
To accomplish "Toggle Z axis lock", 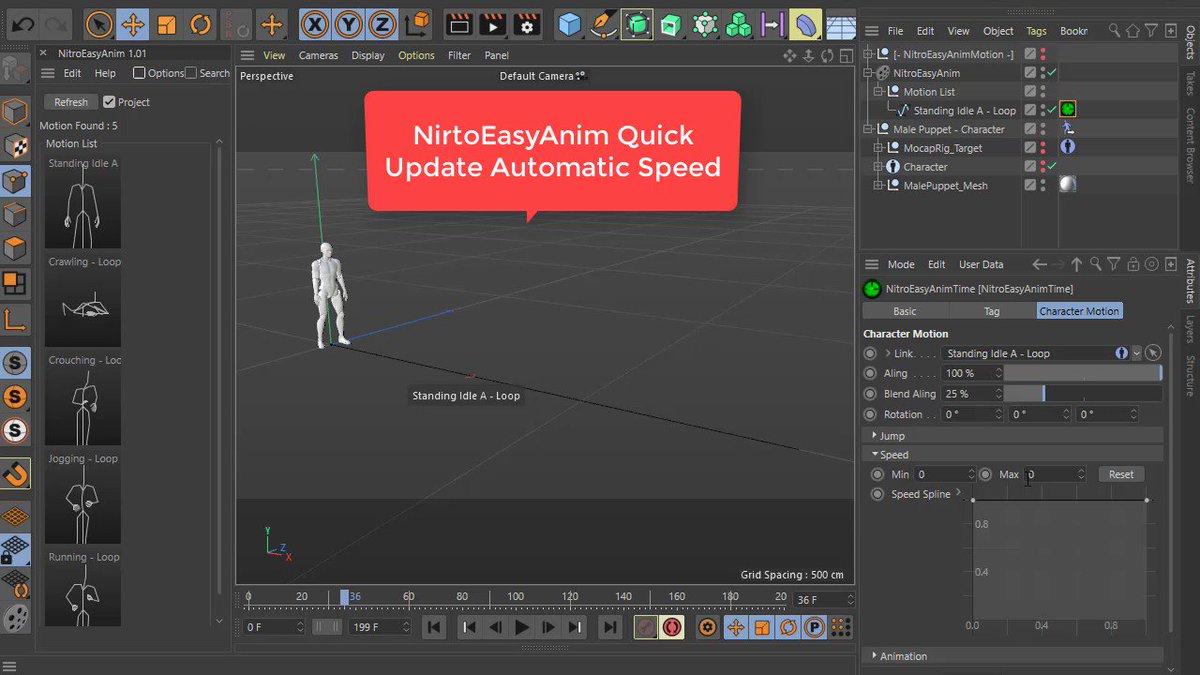I will click(382, 24).
